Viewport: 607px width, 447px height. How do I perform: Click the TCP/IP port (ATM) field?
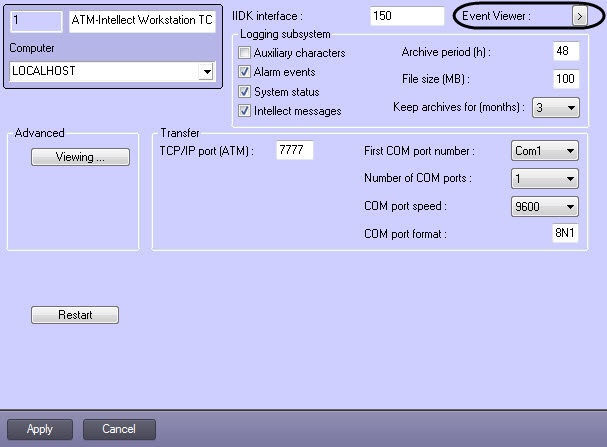(294, 150)
